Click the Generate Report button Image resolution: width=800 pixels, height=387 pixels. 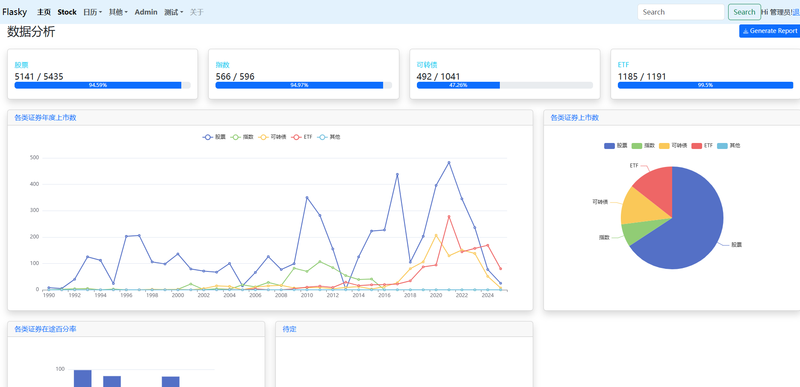click(x=769, y=31)
